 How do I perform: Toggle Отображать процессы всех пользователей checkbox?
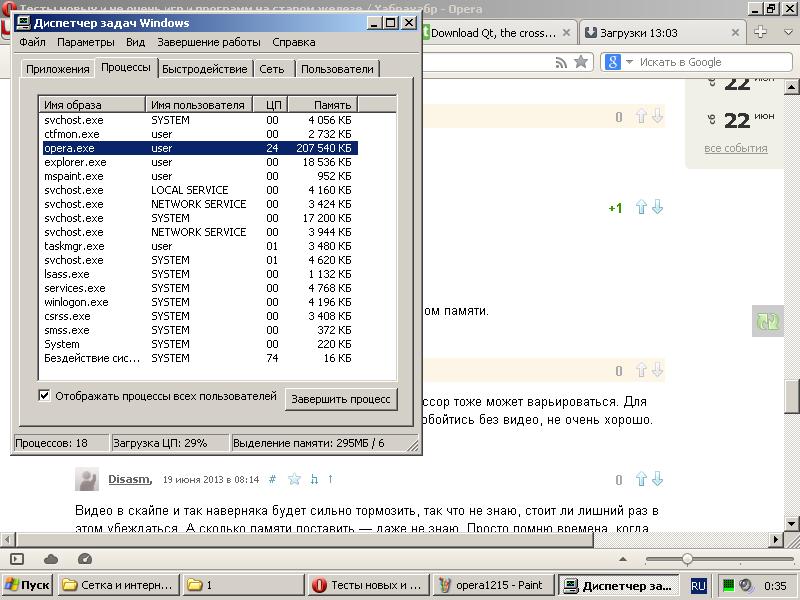(44, 395)
